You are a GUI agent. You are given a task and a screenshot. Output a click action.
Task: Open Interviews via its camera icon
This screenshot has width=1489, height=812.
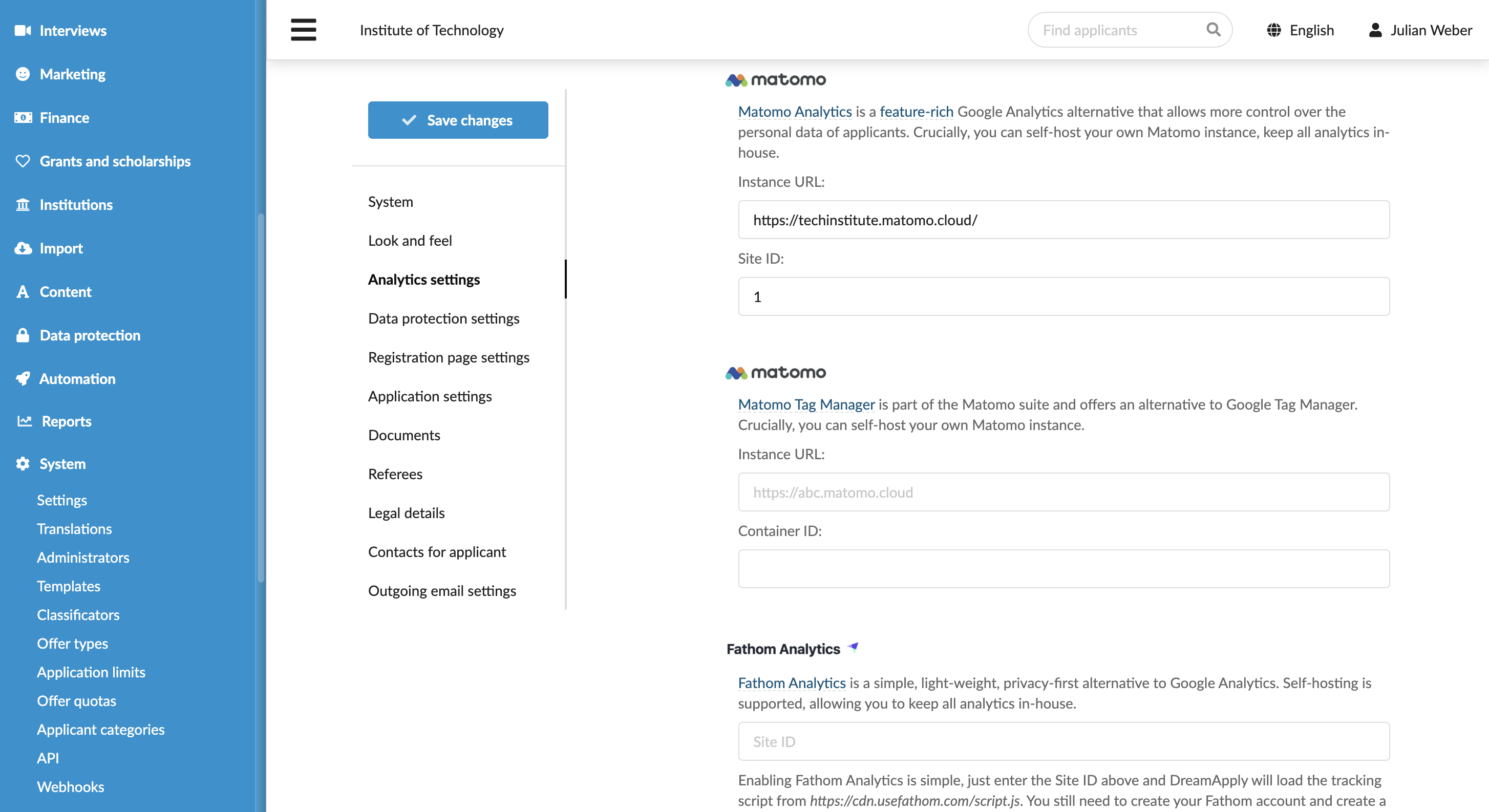pyautogui.click(x=23, y=31)
